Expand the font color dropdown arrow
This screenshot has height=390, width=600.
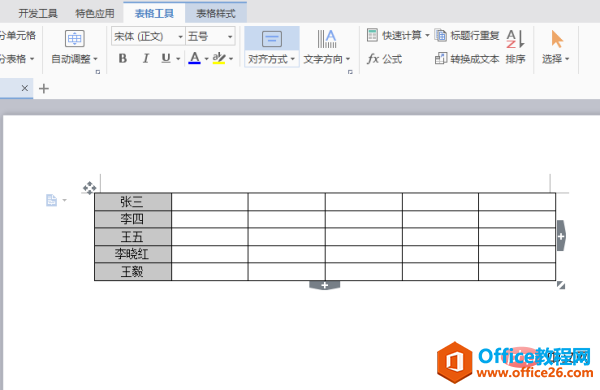(207, 59)
